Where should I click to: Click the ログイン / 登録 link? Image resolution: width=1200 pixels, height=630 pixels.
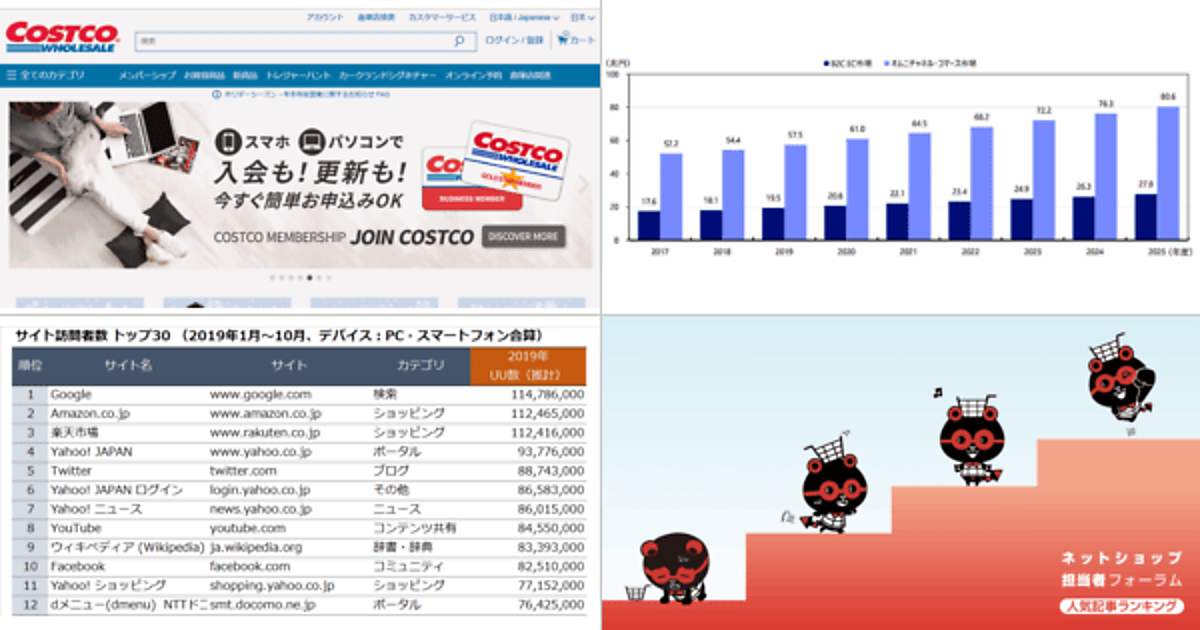tap(514, 40)
